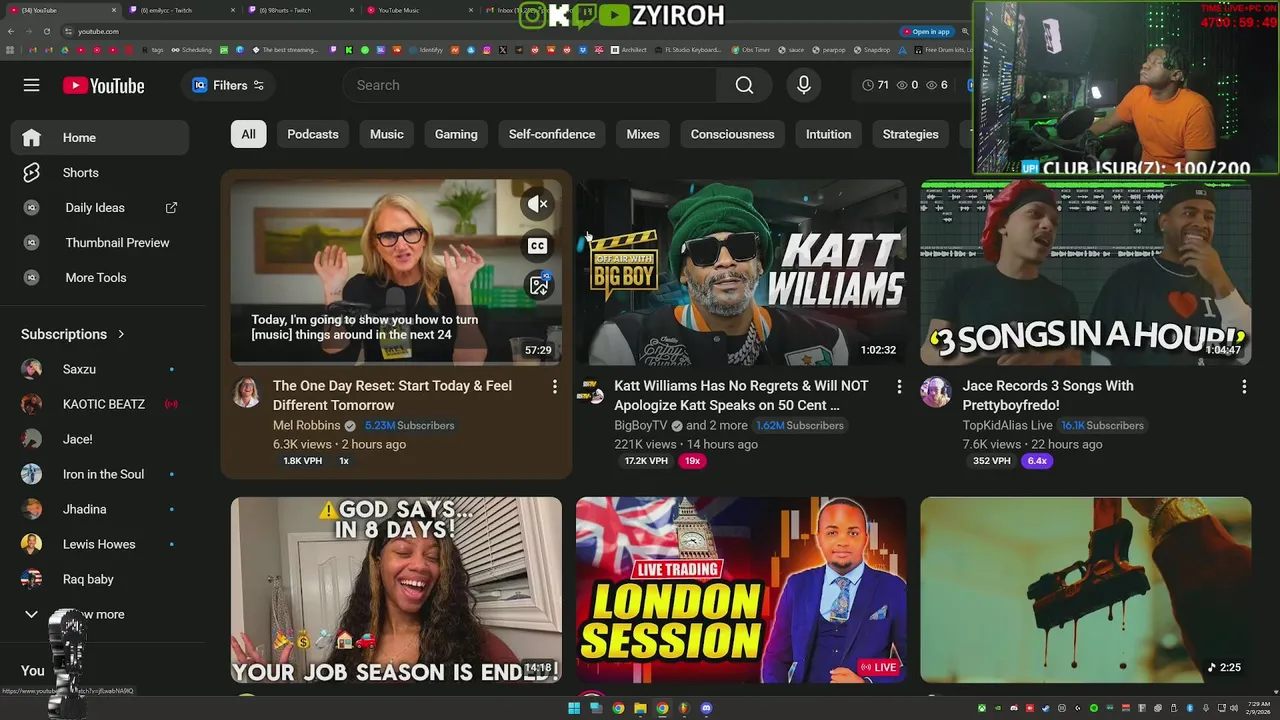Open Raq baby channel in subscriptions
Image resolution: width=1280 pixels, height=720 pixels.
coord(99,579)
